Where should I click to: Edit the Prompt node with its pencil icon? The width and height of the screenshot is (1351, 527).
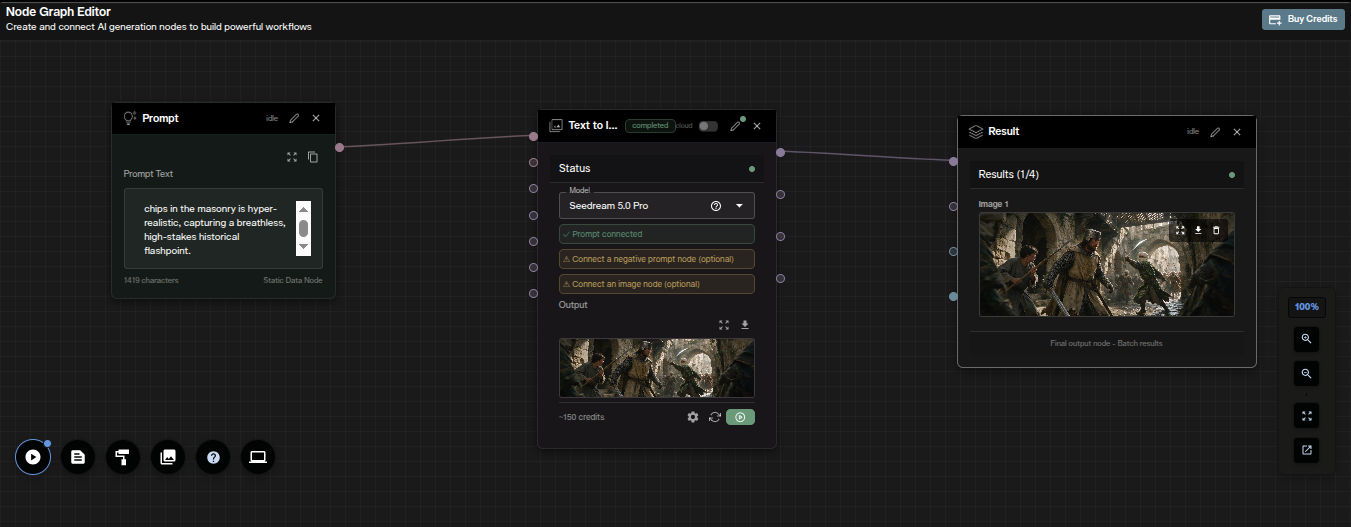point(294,118)
